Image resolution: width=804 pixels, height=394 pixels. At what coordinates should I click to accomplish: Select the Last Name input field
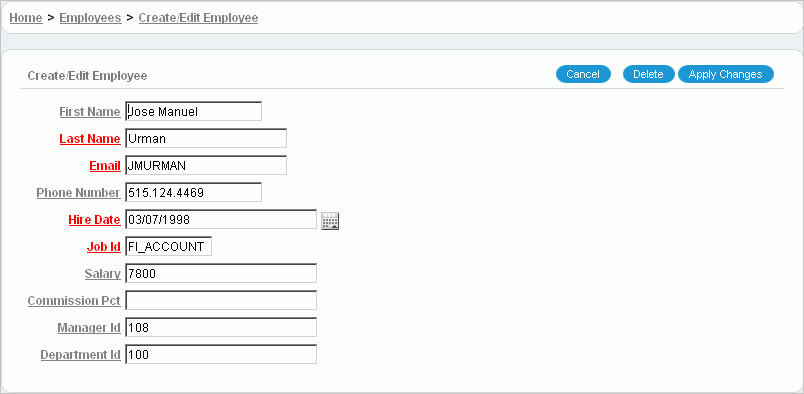pyautogui.click(x=206, y=139)
